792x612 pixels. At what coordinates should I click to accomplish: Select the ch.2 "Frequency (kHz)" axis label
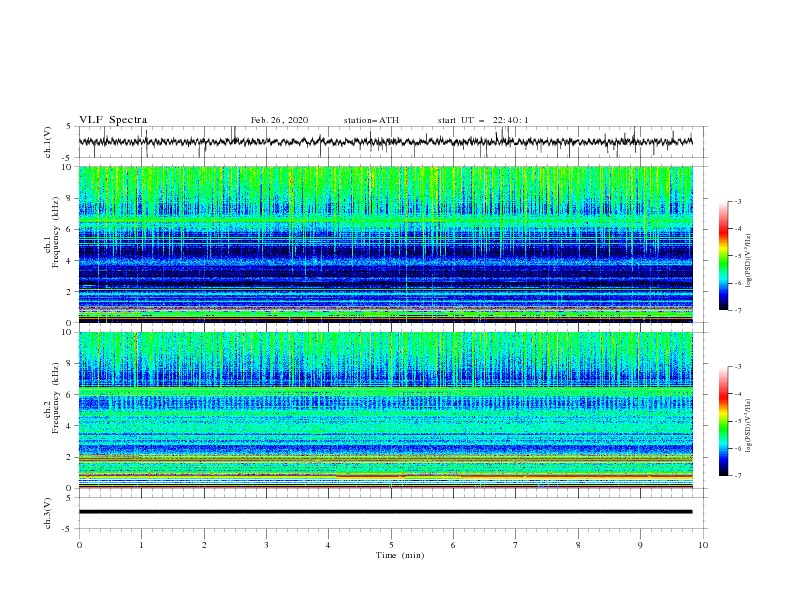[56, 397]
